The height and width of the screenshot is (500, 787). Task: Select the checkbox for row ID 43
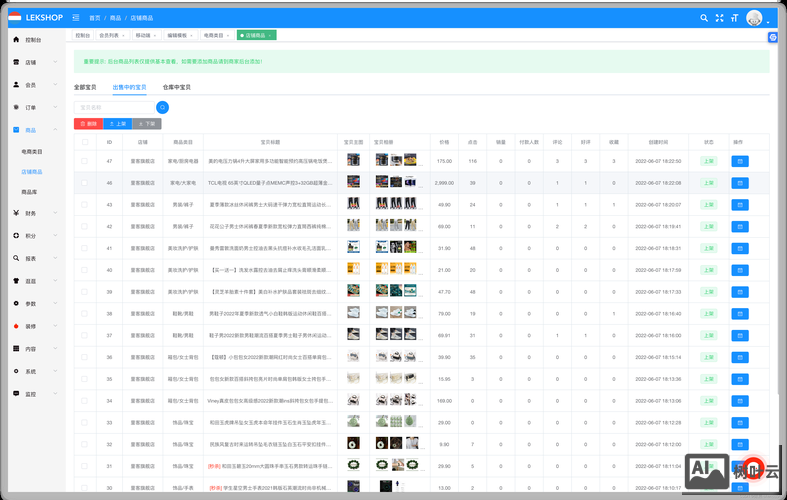coord(84,204)
